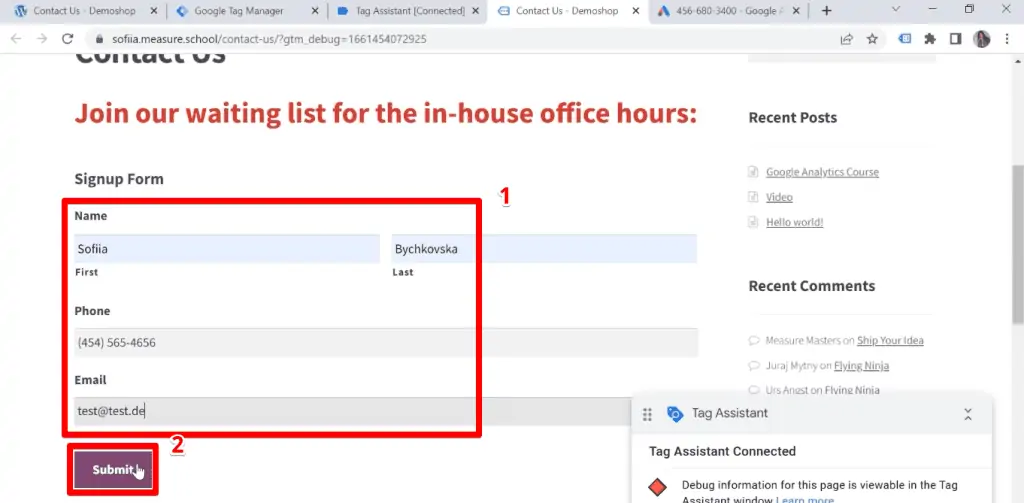
Task: Click the Phone number field
Action: pos(385,342)
